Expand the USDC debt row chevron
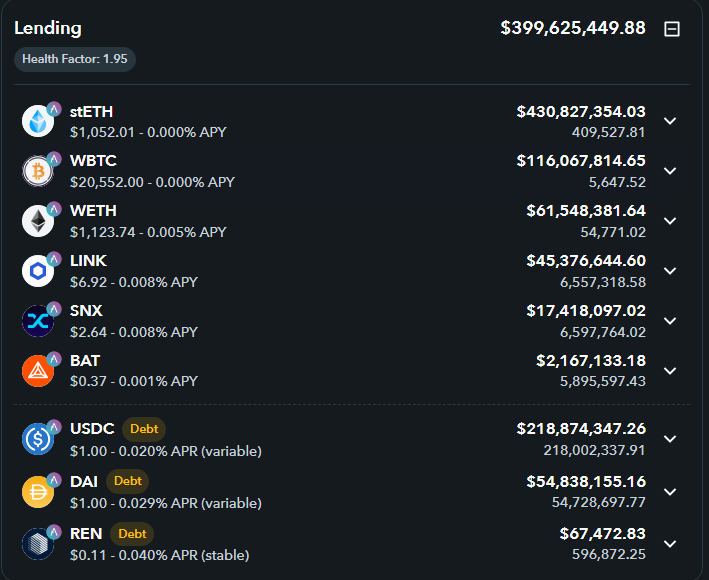709x580 pixels. pos(670,439)
